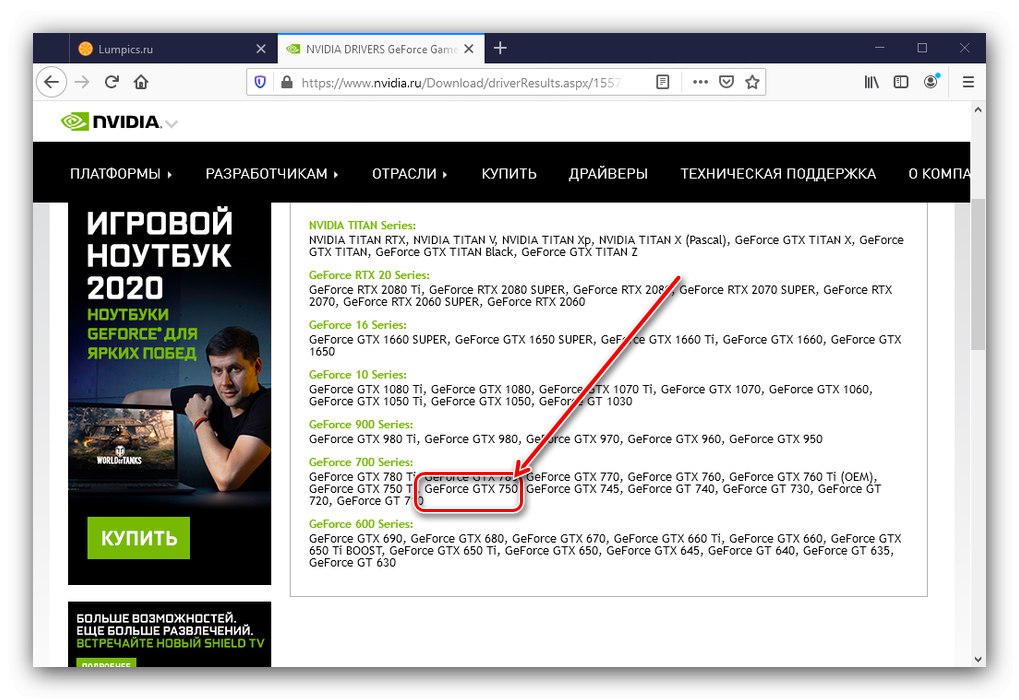Image resolution: width=1019 pixels, height=700 pixels.
Task: Click the scrollbar down arrow
Action: point(978,659)
